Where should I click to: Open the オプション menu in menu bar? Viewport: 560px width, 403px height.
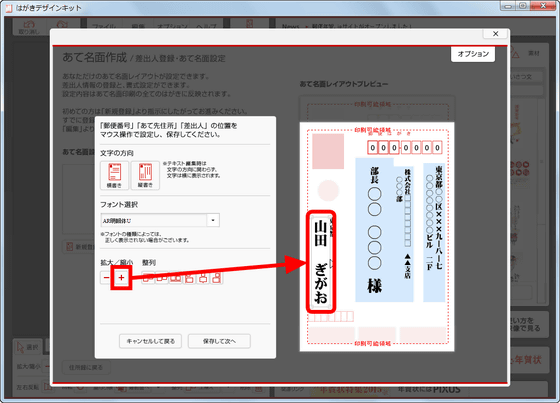pyautogui.click(x=172, y=26)
